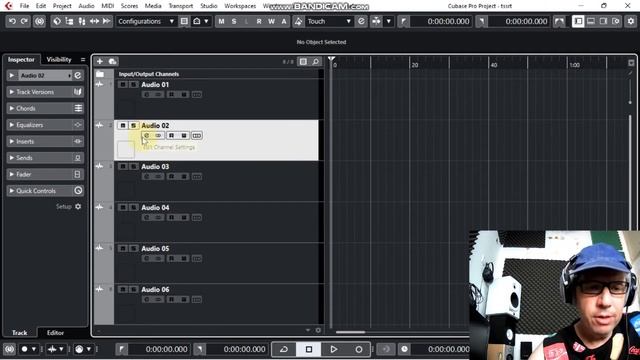Toggle the right zone visibility button
Viewport: 640px width, 360px height.
point(603,21)
